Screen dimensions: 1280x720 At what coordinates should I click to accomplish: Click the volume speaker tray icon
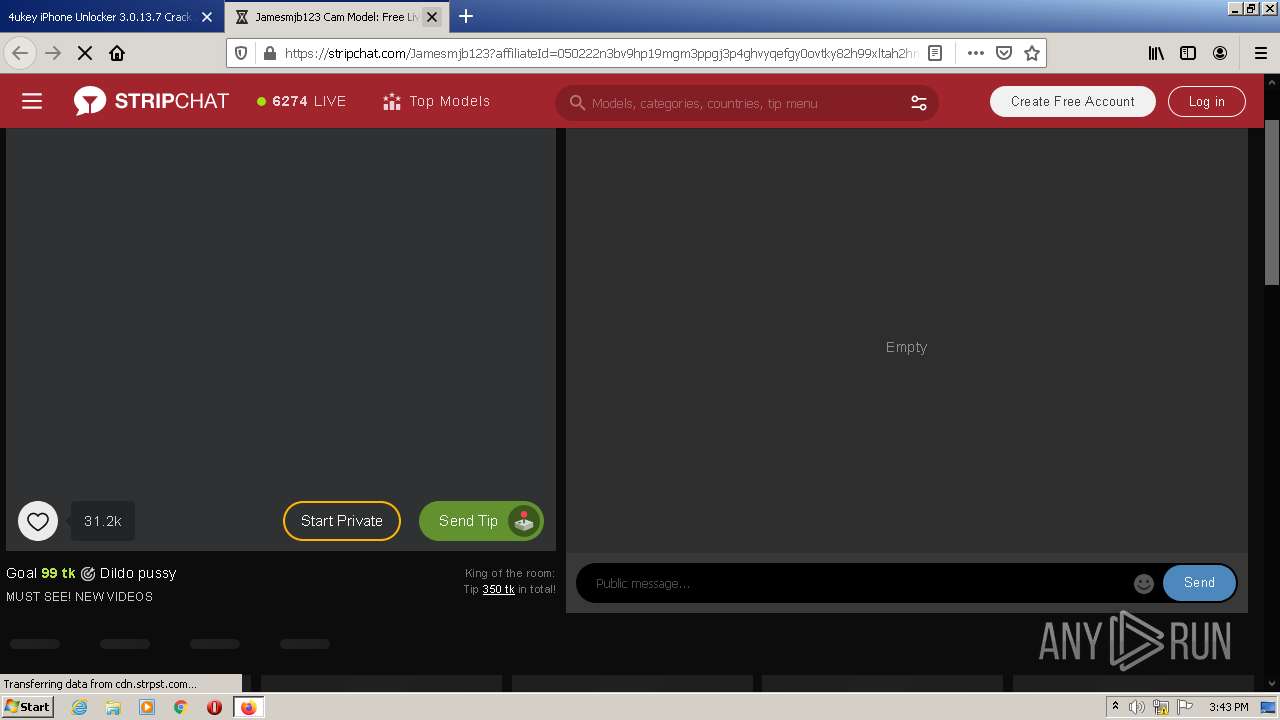(x=1137, y=707)
